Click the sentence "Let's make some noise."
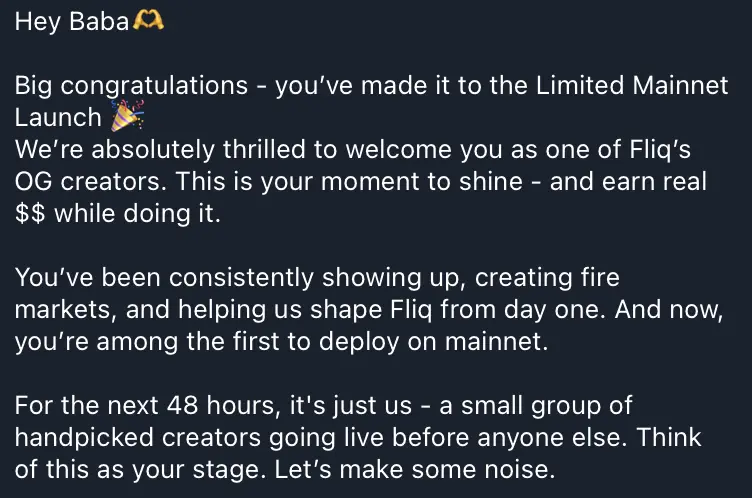Viewport: 752px width, 498px height. coord(415,470)
